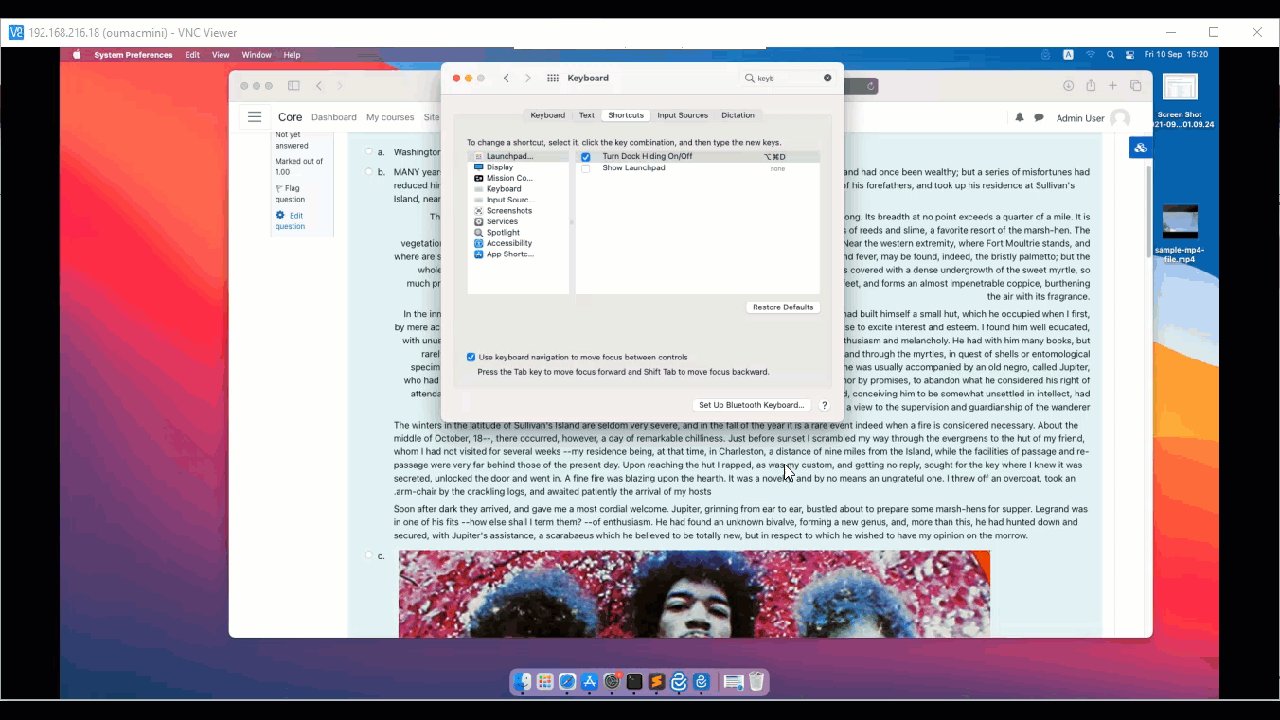Open the View menu in menu bar

coord(221,55)
